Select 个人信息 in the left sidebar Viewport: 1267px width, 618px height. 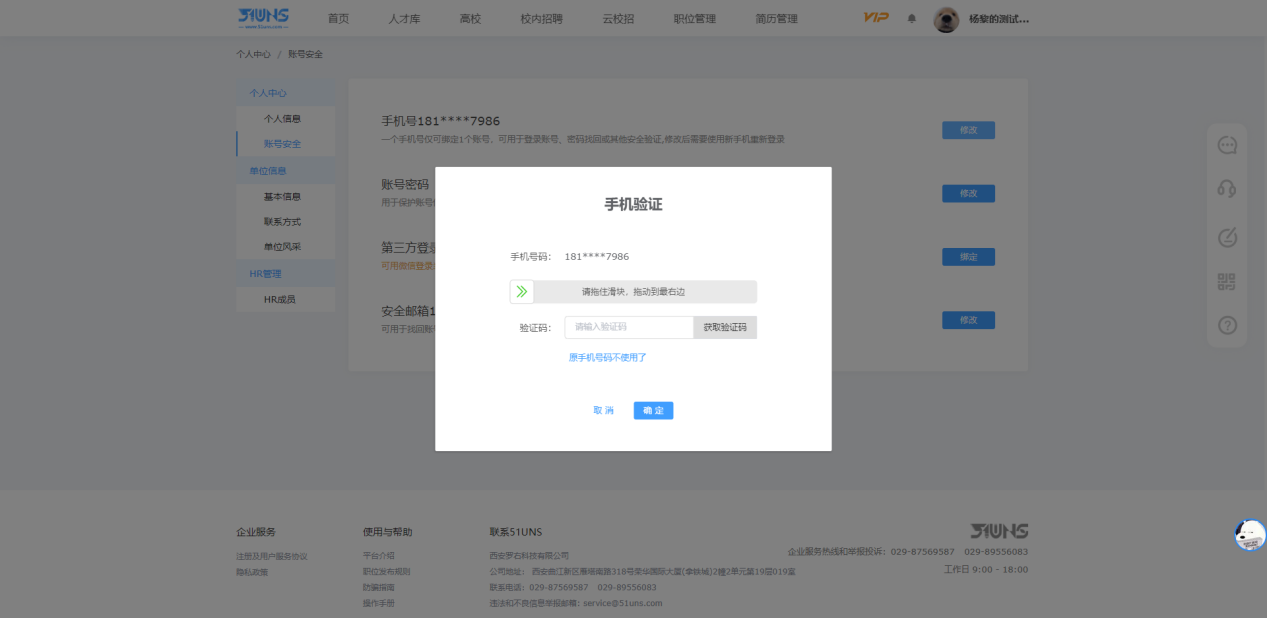tap(282, 118)
